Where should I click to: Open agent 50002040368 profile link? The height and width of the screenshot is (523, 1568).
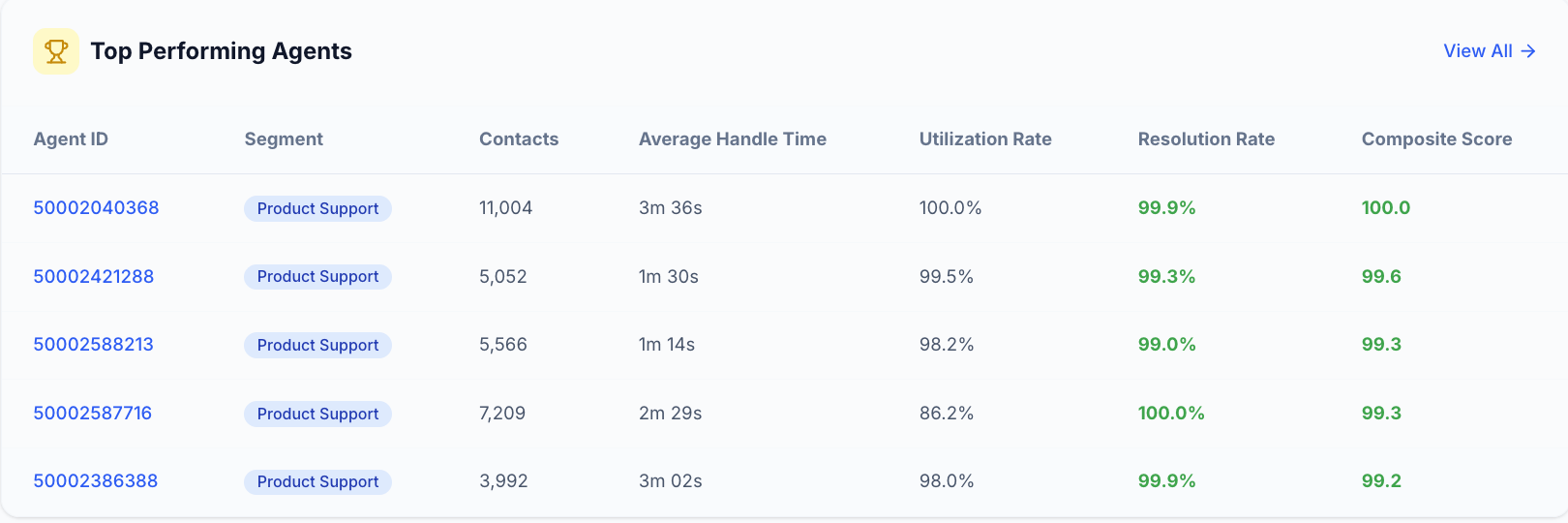[96, 208]
